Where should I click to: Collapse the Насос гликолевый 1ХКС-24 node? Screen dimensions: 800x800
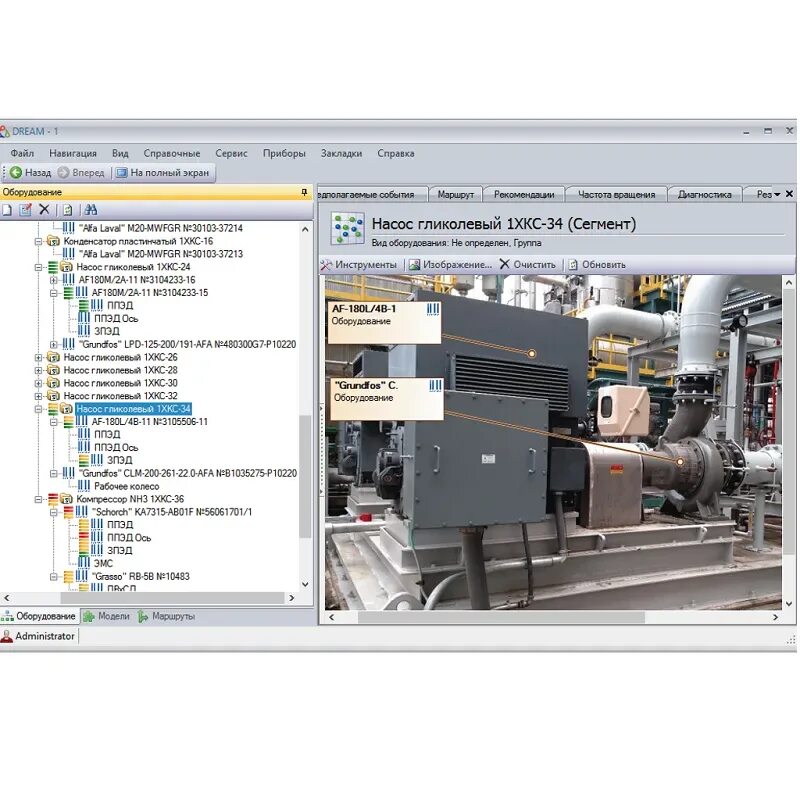tap(39, 267)
